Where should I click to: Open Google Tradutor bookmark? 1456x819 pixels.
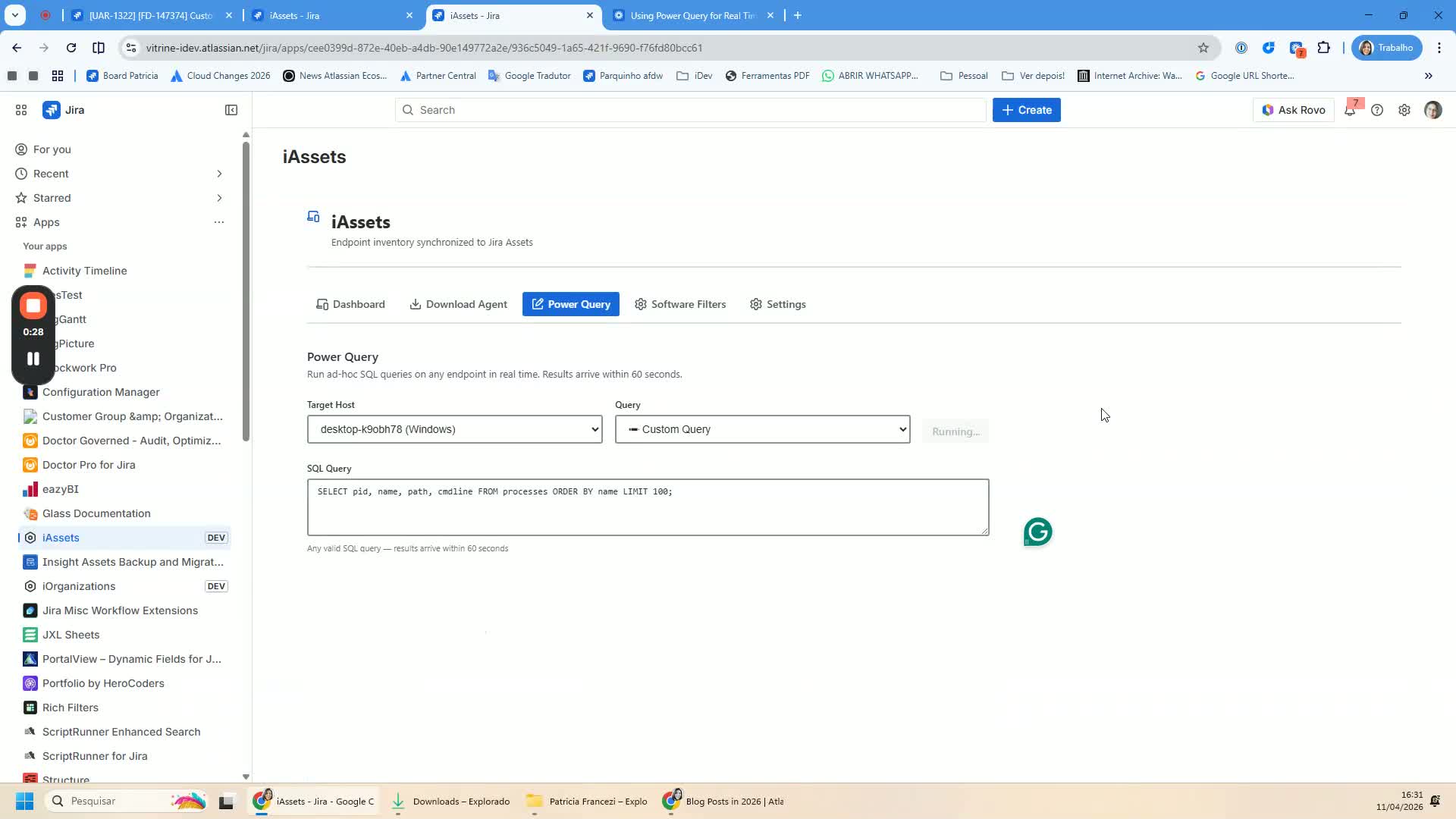529,76
